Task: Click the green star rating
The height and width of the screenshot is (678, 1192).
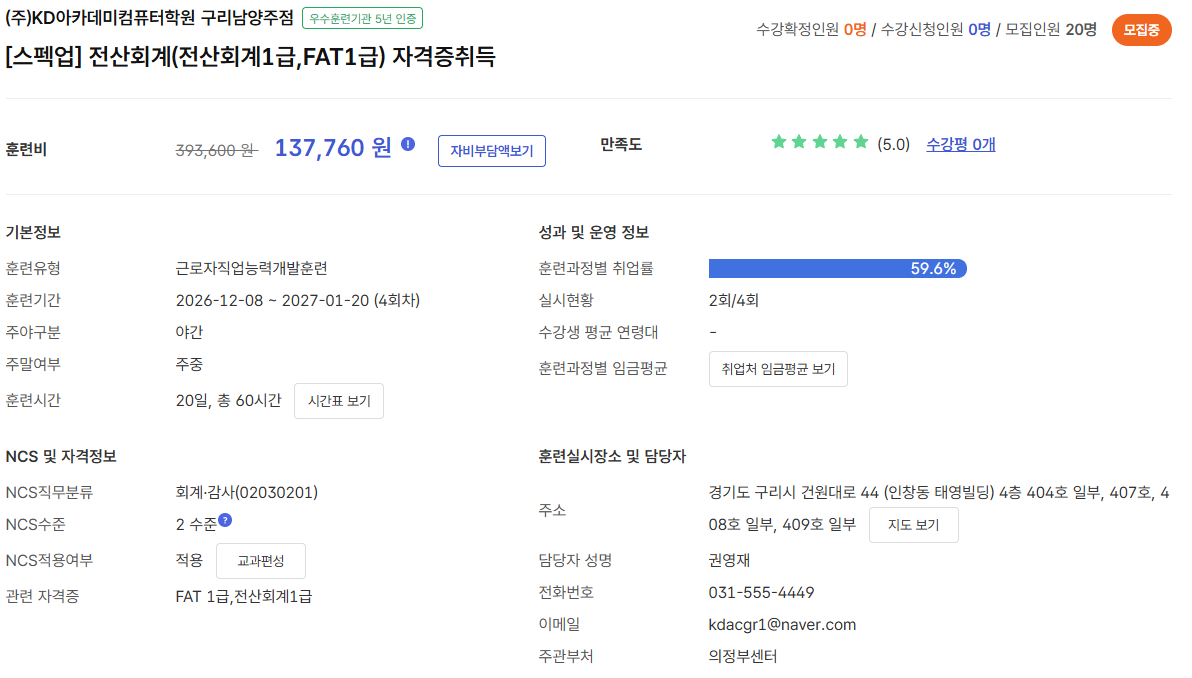Action: tap(820, 142)
